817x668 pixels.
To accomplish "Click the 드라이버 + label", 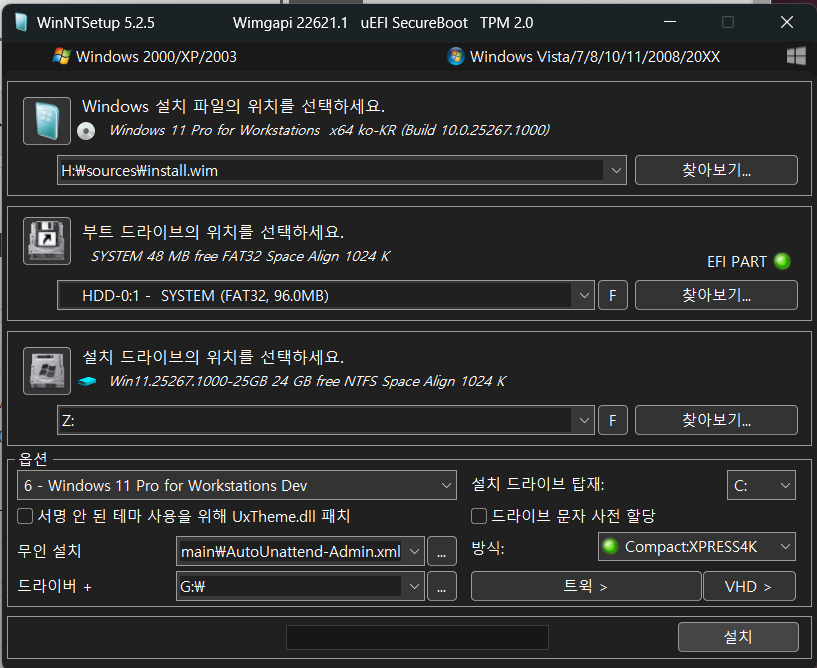I will click(x=55, y=586).
